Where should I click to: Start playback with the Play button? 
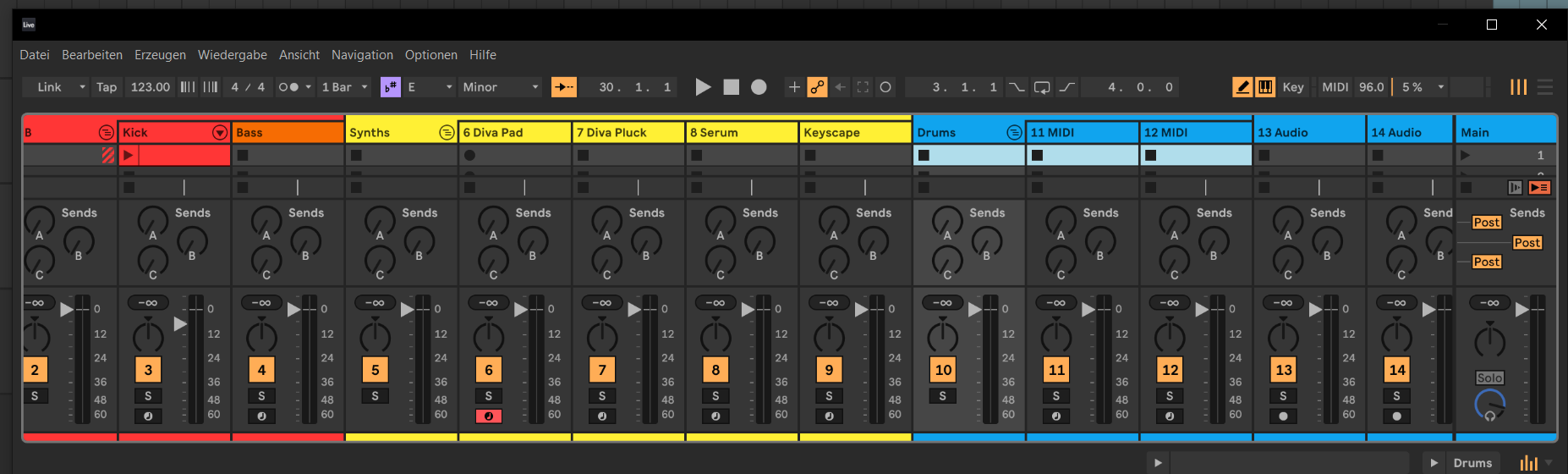pyautogui.click(x=703, y=87)
